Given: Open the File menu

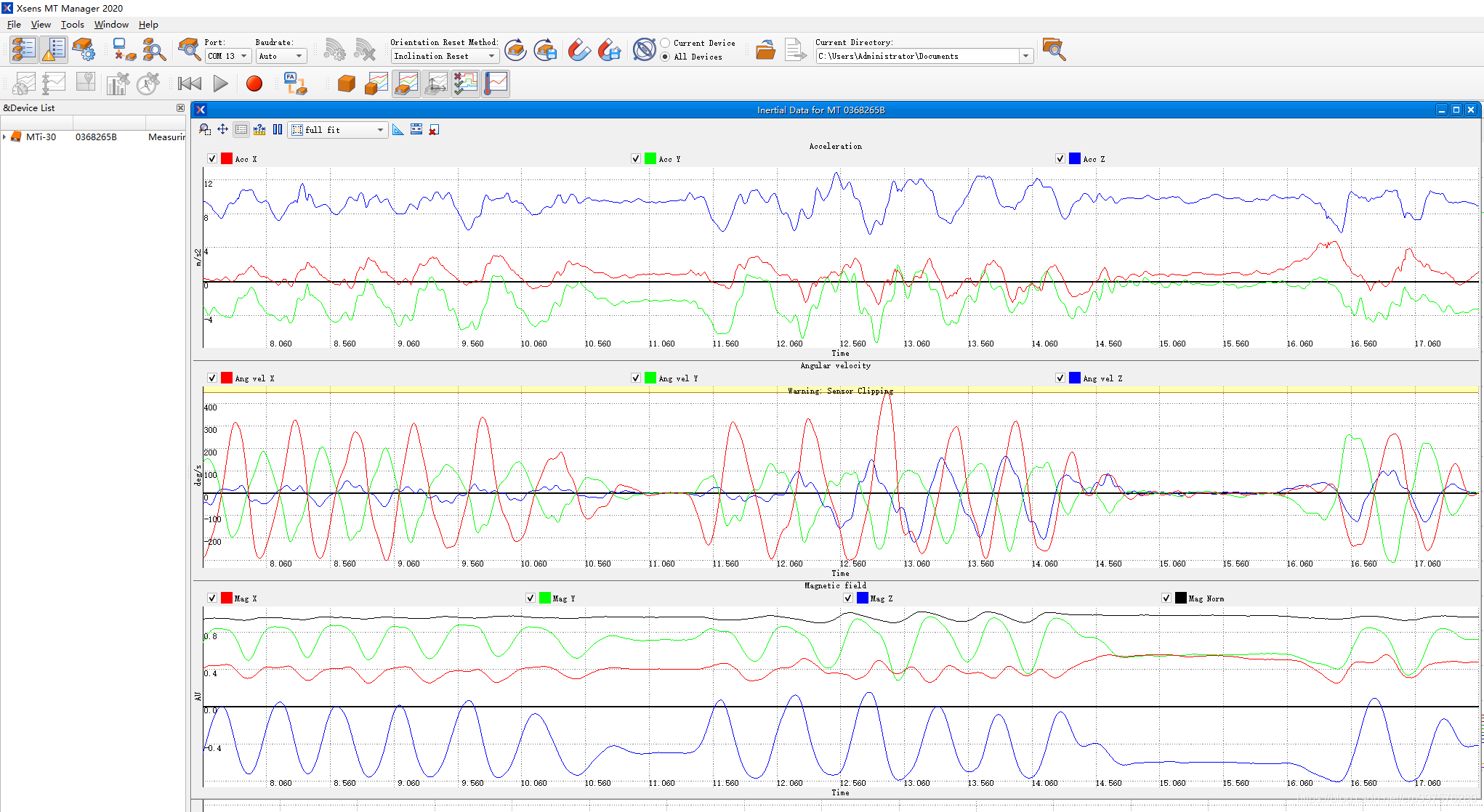Looking at the screenshot, I should [x=14, y=25].
